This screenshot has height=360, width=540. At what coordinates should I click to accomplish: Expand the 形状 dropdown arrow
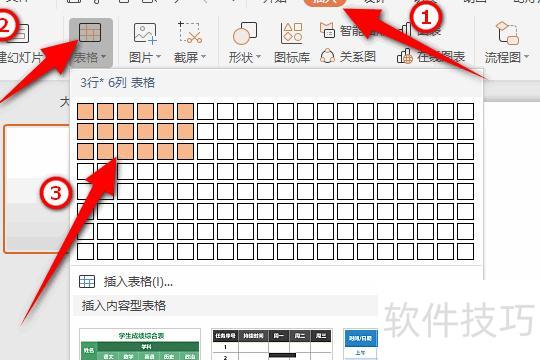(x=258, y=56)
